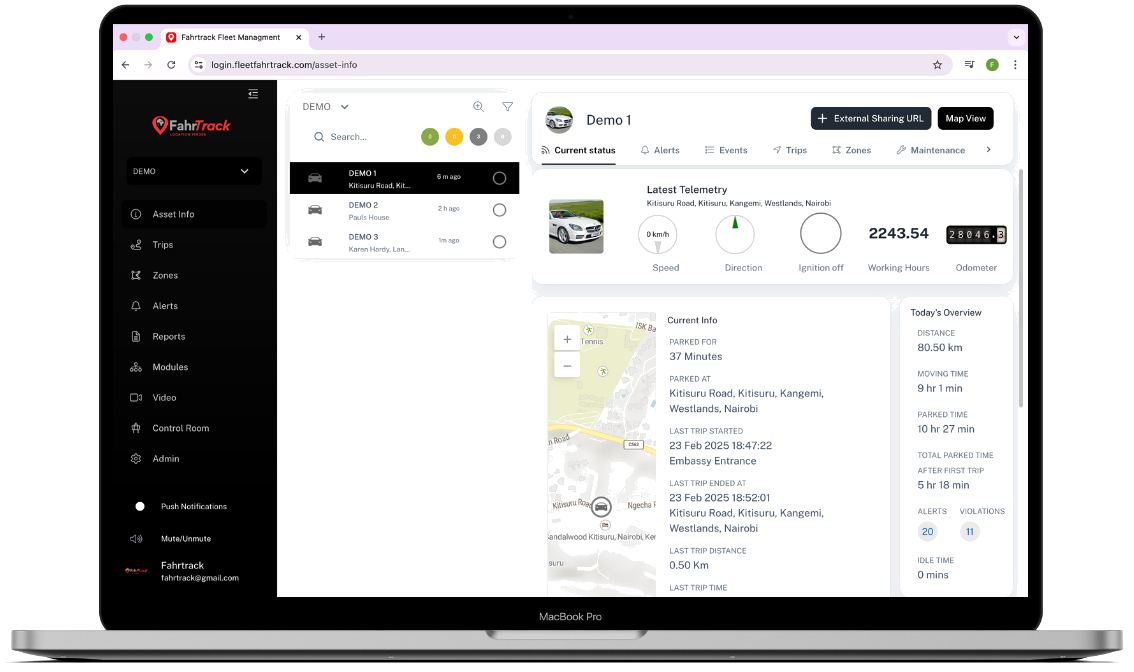Click the Ignition off indicator

coord(820,234)
